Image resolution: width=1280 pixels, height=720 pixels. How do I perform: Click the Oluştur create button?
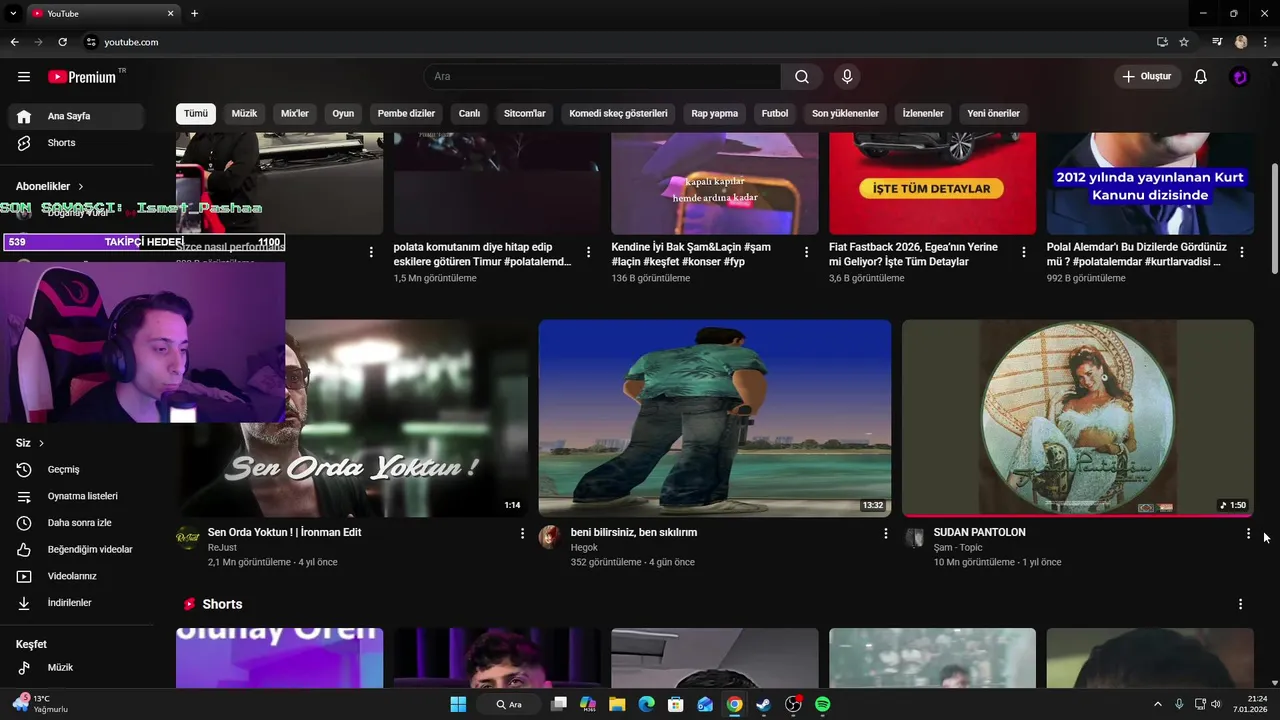click(1148, 77)
